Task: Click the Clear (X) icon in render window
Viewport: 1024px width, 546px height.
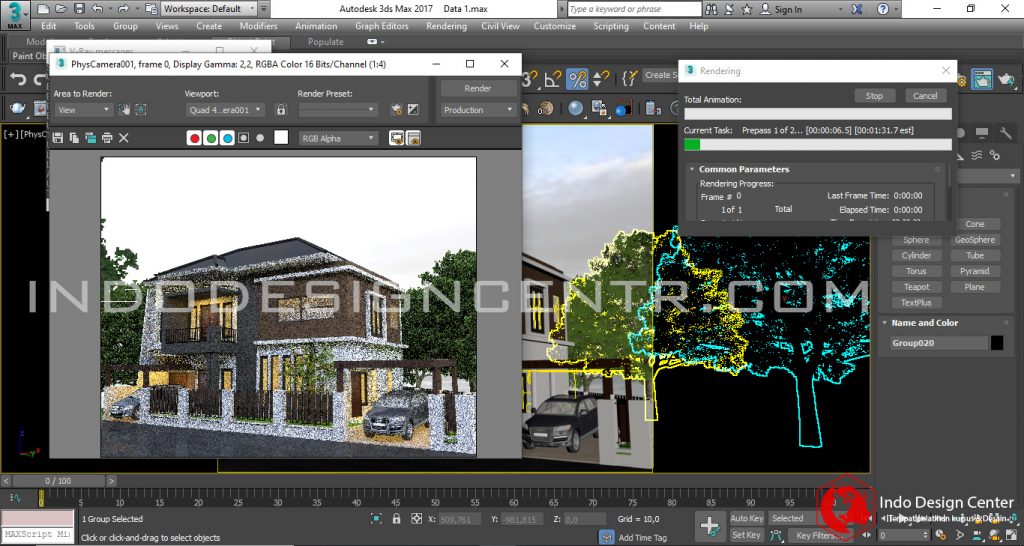Action: 123,138
